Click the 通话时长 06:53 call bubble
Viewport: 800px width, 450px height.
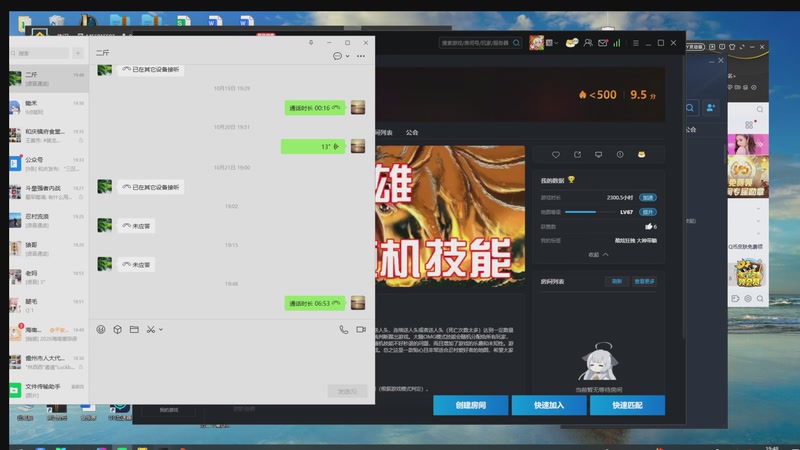[314, 303]
